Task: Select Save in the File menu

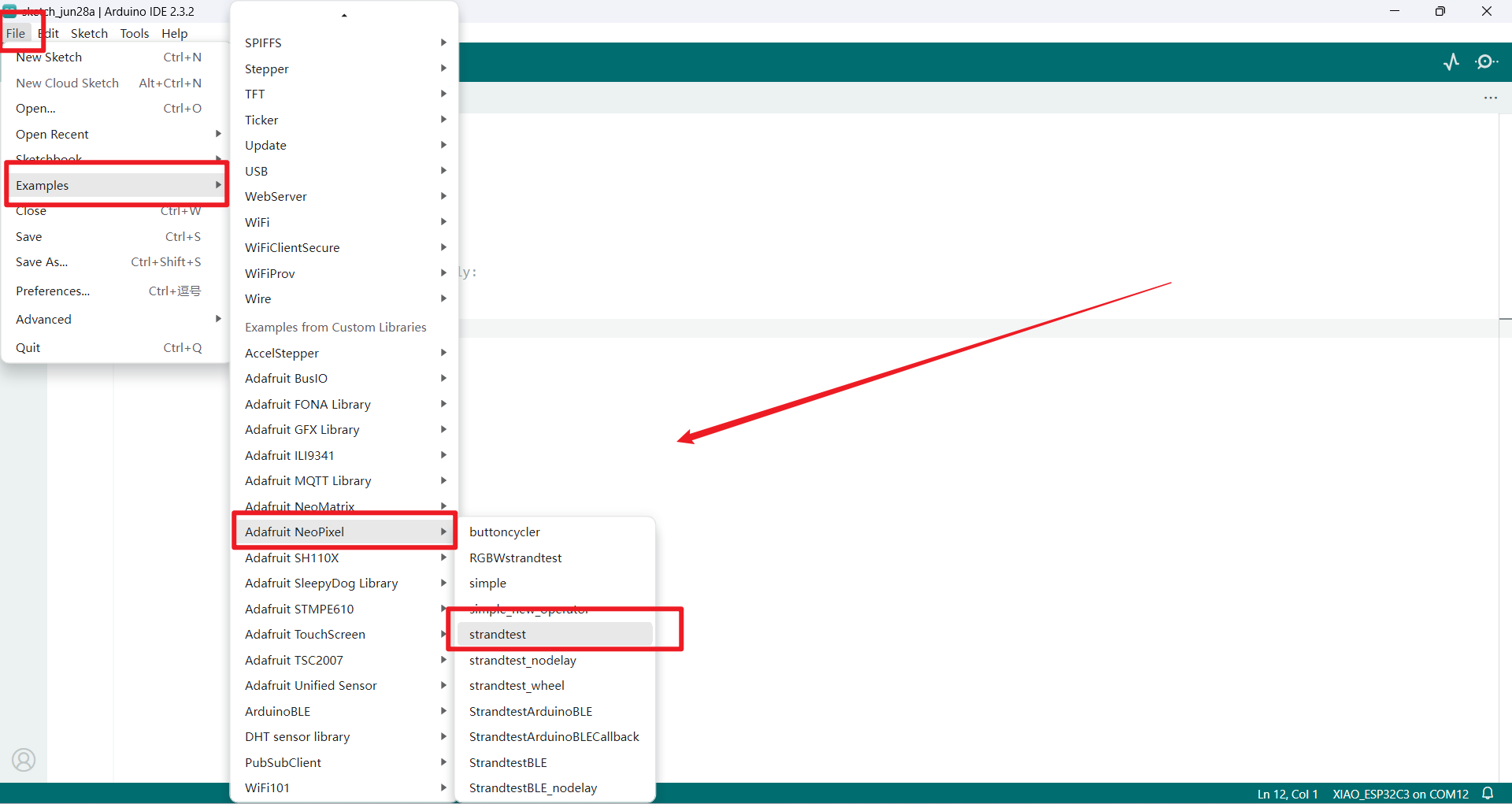Action: 115,236
